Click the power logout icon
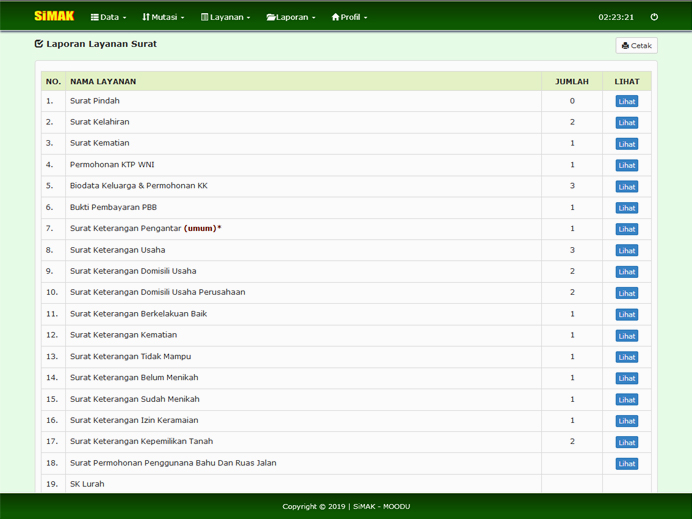Screen dimensions: 692x519 (654, 17)
